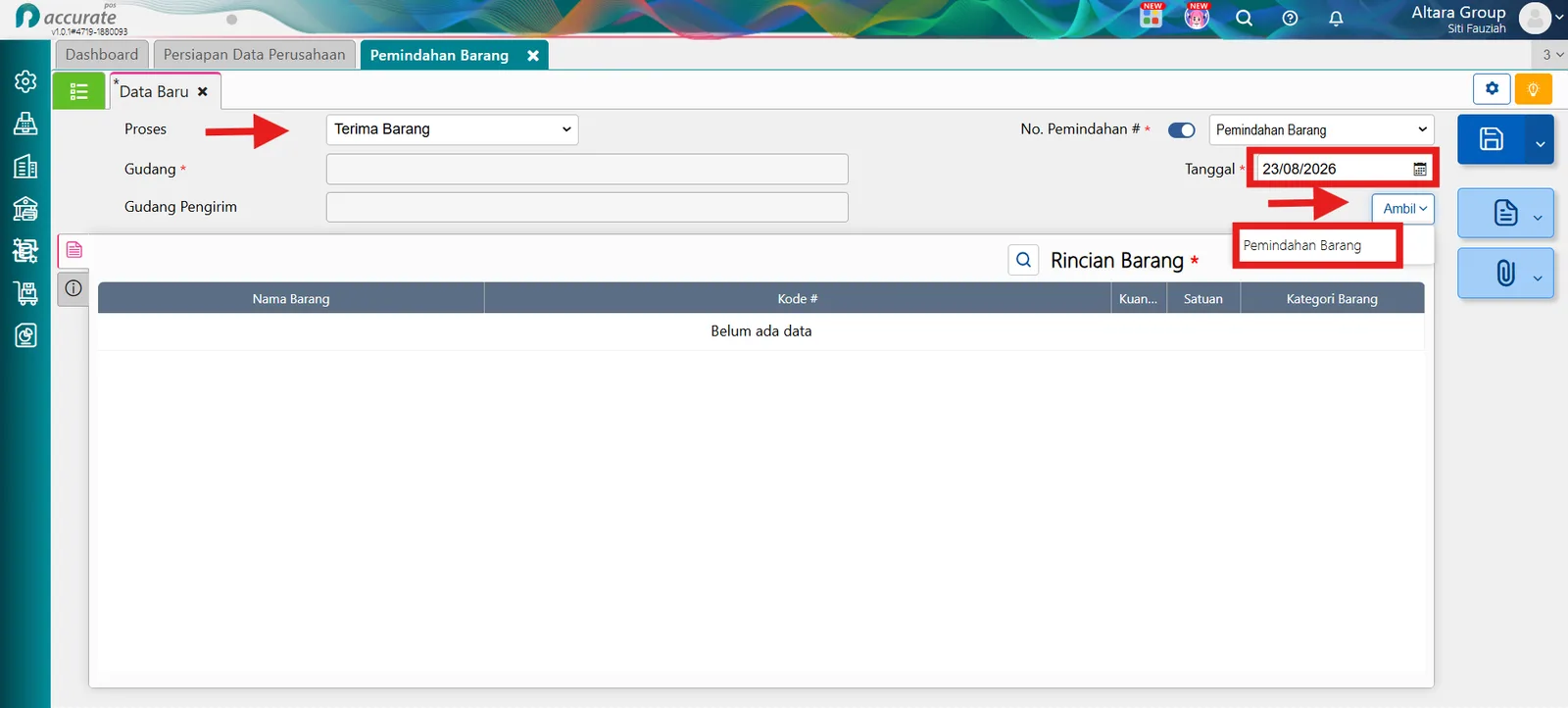This screenshot has height=708, width=1568.
Task: Toggle the No. Pemindahan auto-number switch
Action: pyautogui.click(x=1182, y=129)
